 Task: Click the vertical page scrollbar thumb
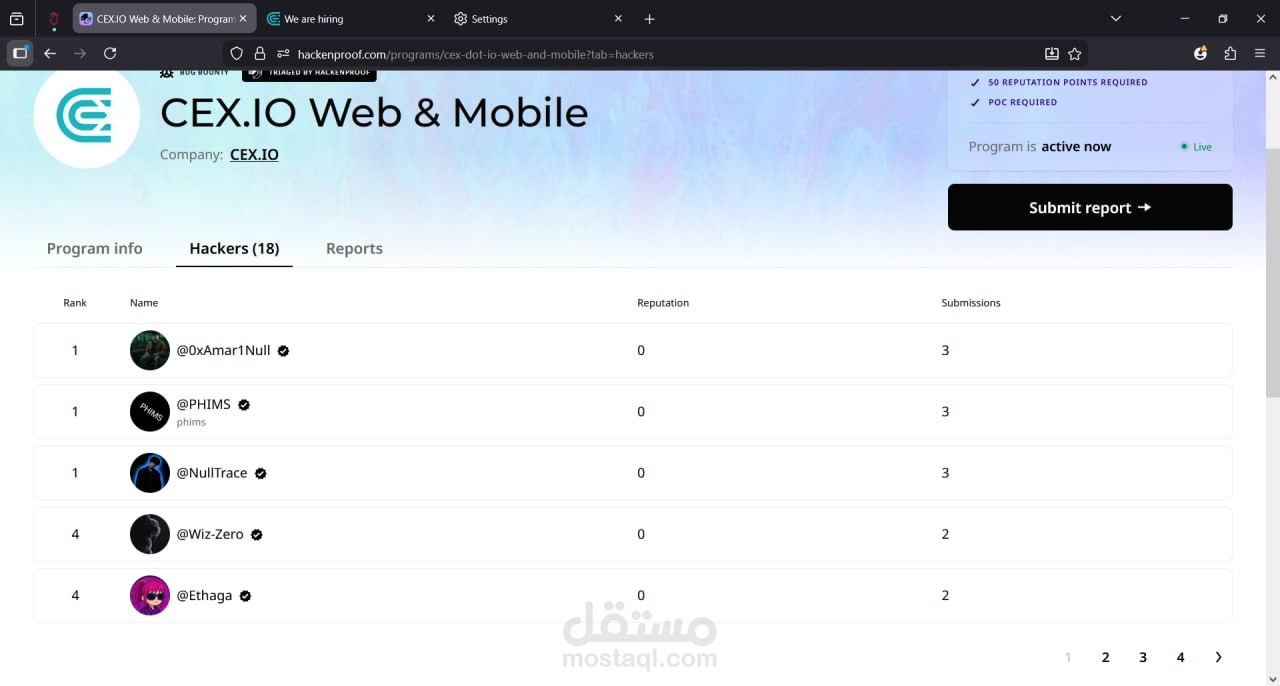1272,273
